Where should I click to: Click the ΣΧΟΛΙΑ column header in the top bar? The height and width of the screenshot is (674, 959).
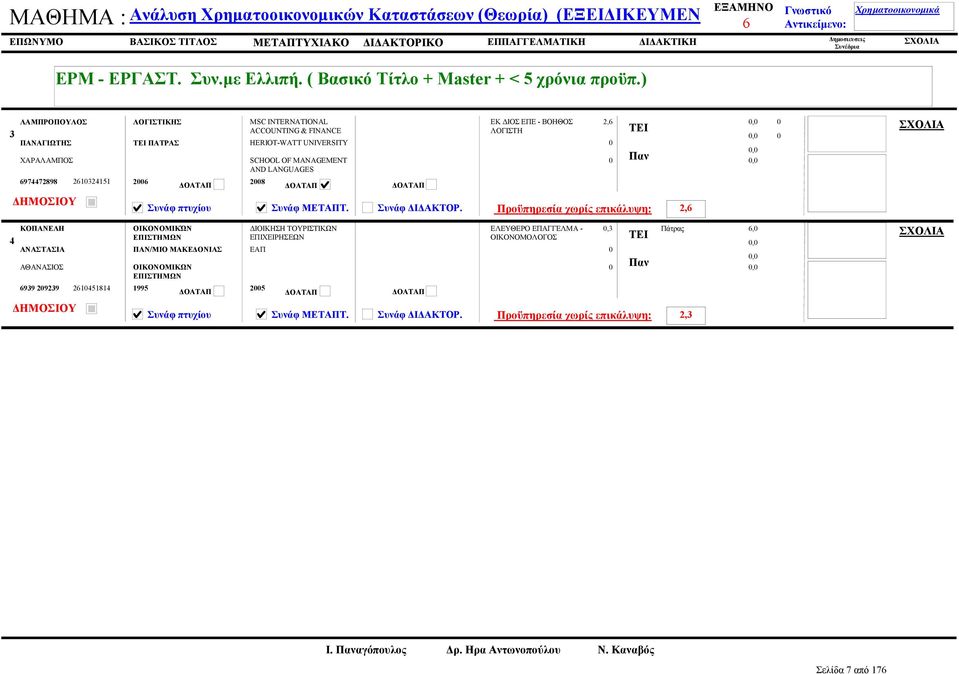(921, 41)
